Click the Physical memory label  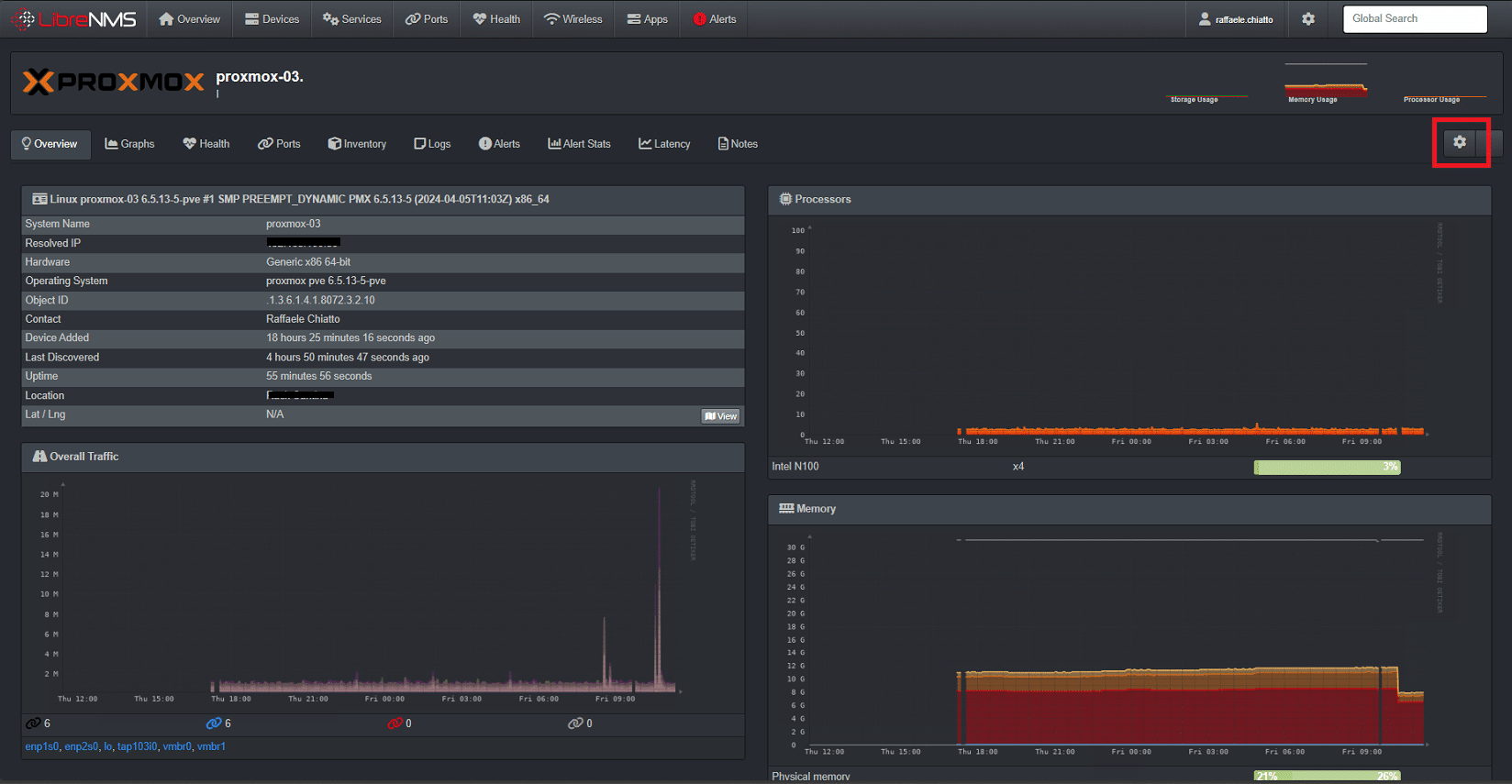tap(811, 777)
